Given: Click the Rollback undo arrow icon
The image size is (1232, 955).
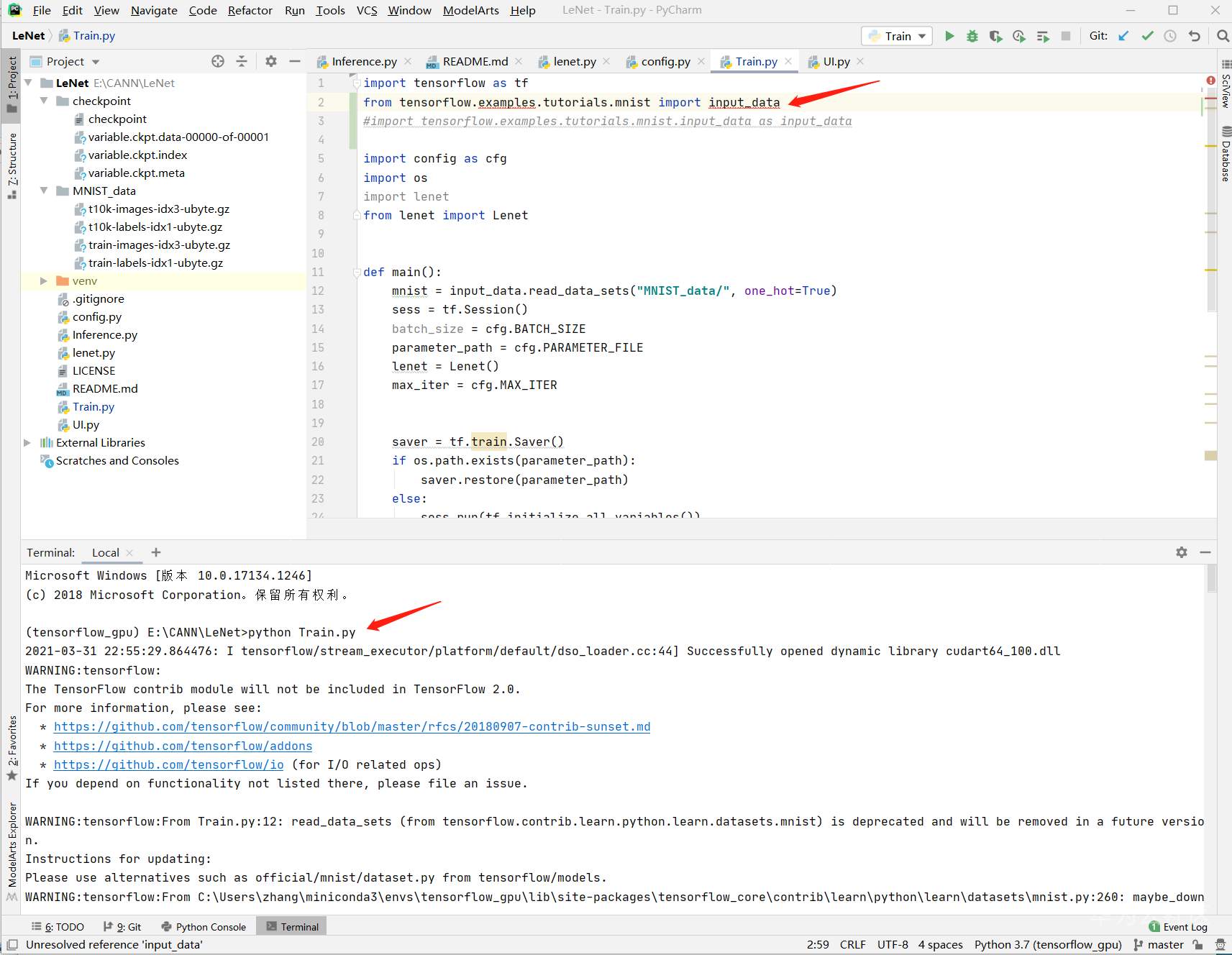Looking at the screenshot, I should point(1195,36).
